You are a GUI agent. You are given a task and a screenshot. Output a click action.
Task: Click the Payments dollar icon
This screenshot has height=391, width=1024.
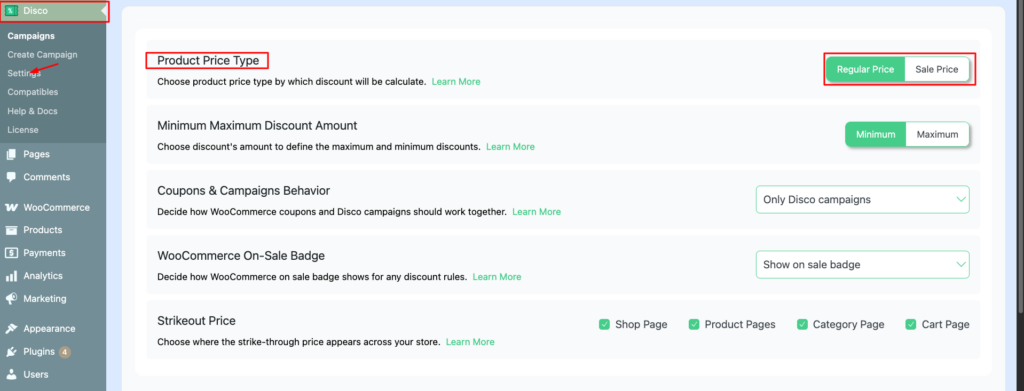[x=11, y=253]
